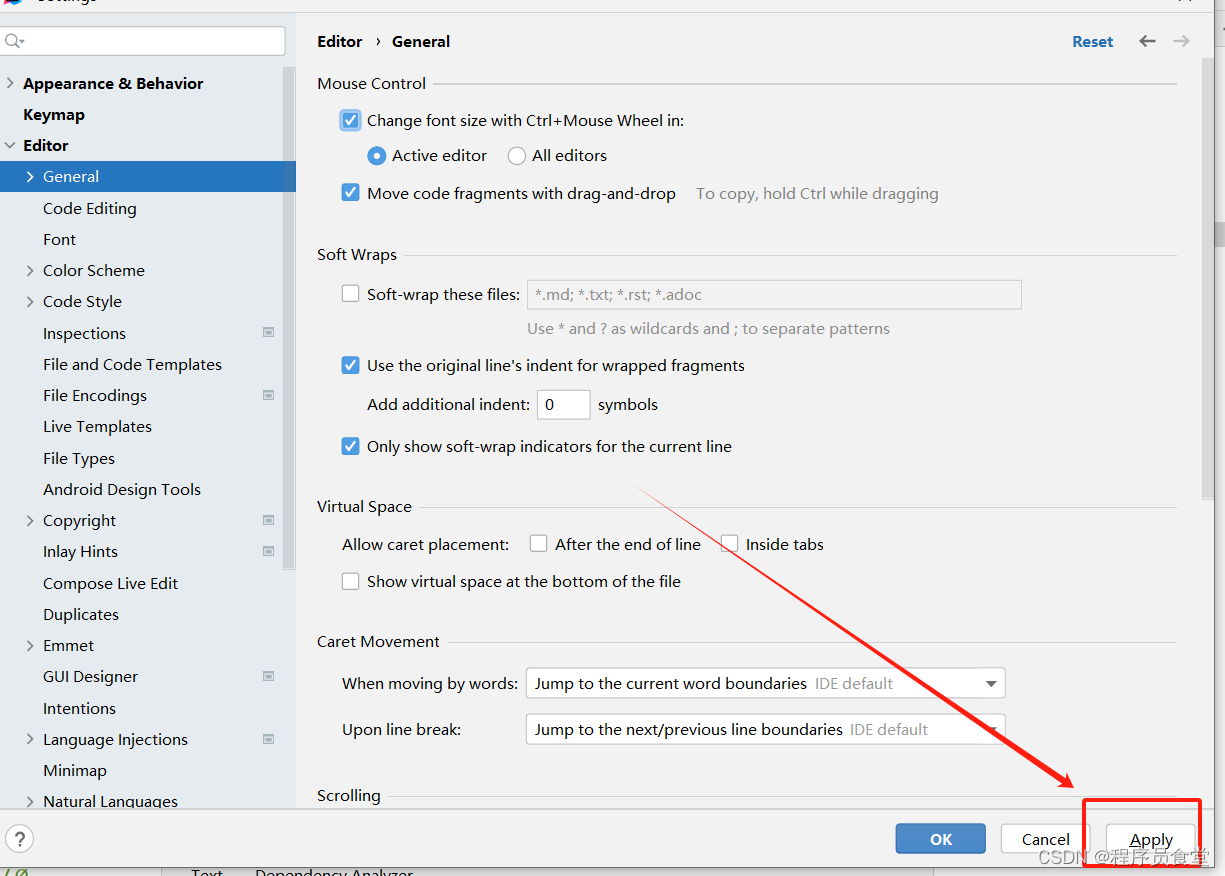1225x876 pixels.
Task: Go forward with the right arrow icon
Action: coord(1181,41)
